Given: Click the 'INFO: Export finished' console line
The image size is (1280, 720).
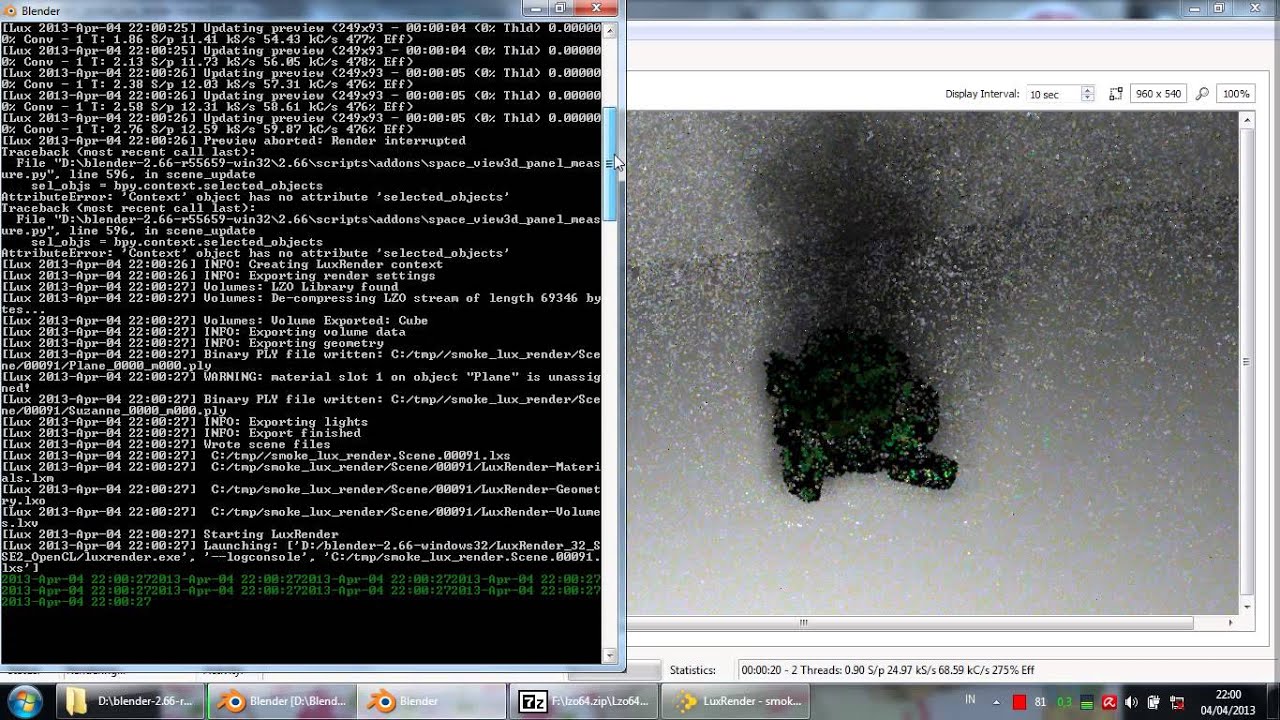Looking at the screenshot, I should point(181,433).
